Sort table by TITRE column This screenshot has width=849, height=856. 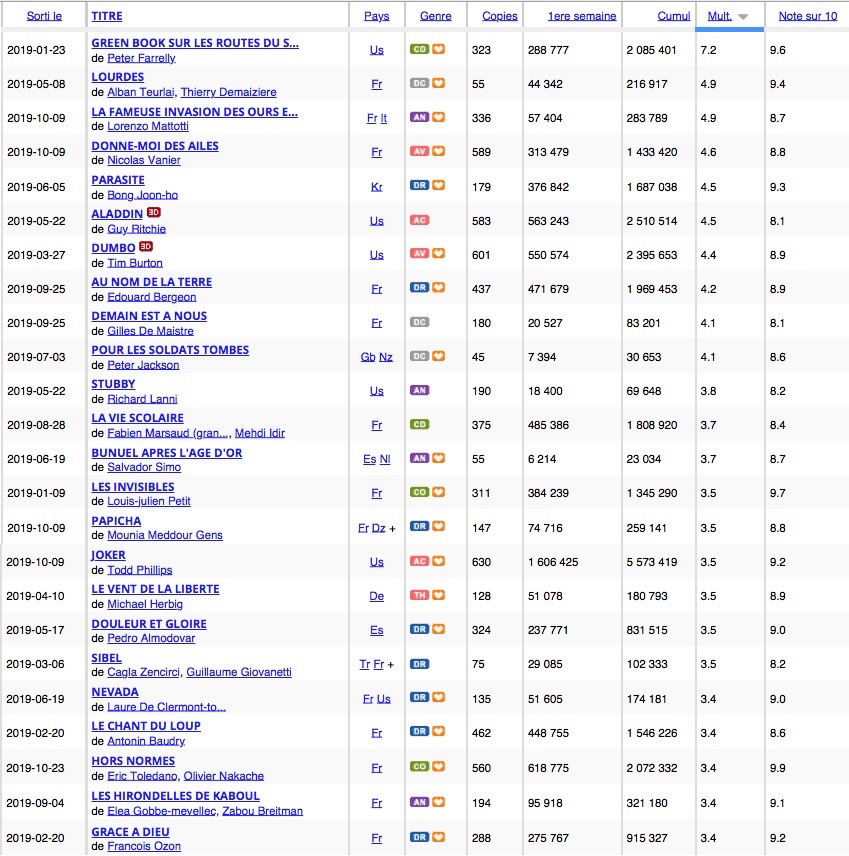(x=106, y=16)
